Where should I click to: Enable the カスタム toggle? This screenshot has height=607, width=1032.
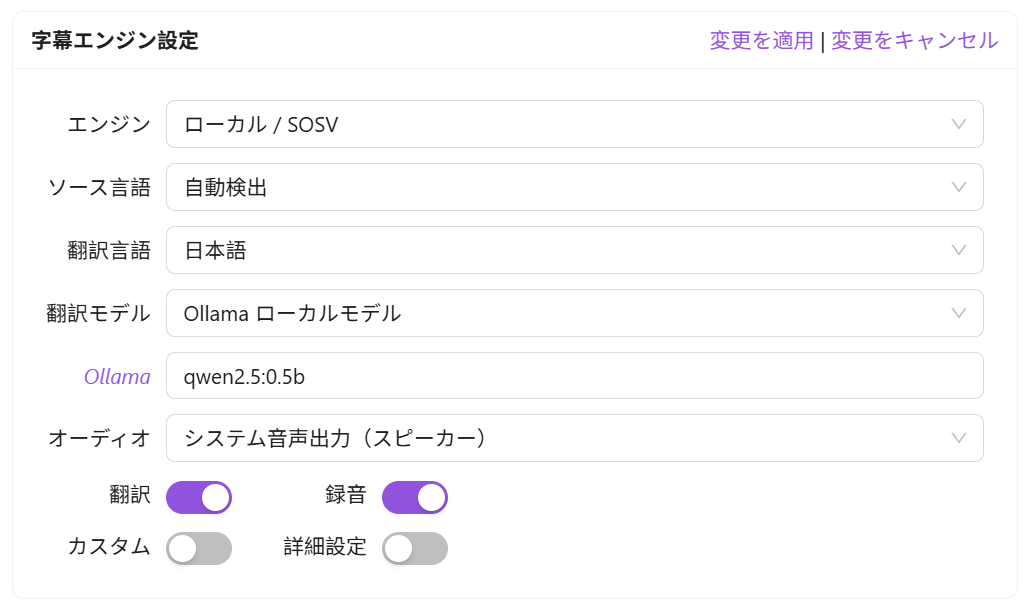pos(199,548)
